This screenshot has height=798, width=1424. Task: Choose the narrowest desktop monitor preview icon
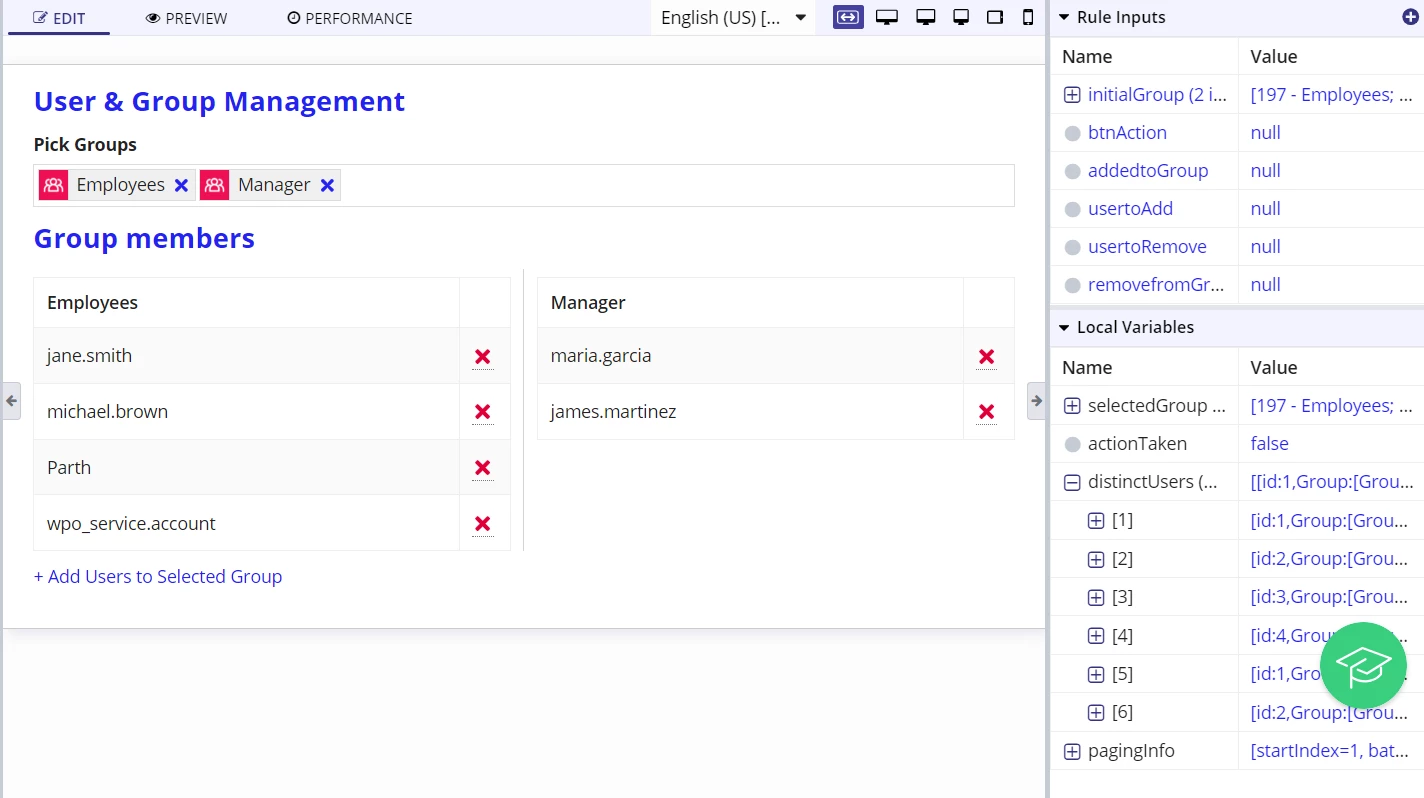pyautogui.click(x=961, y=17)
